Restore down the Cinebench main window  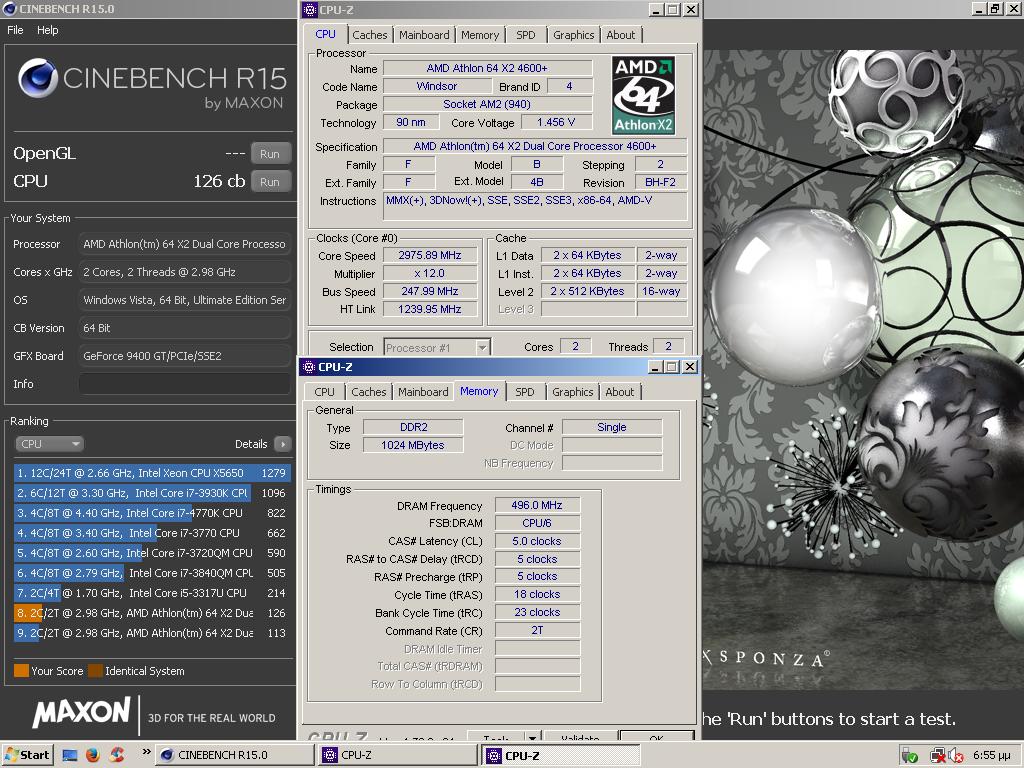pos(995,8)
